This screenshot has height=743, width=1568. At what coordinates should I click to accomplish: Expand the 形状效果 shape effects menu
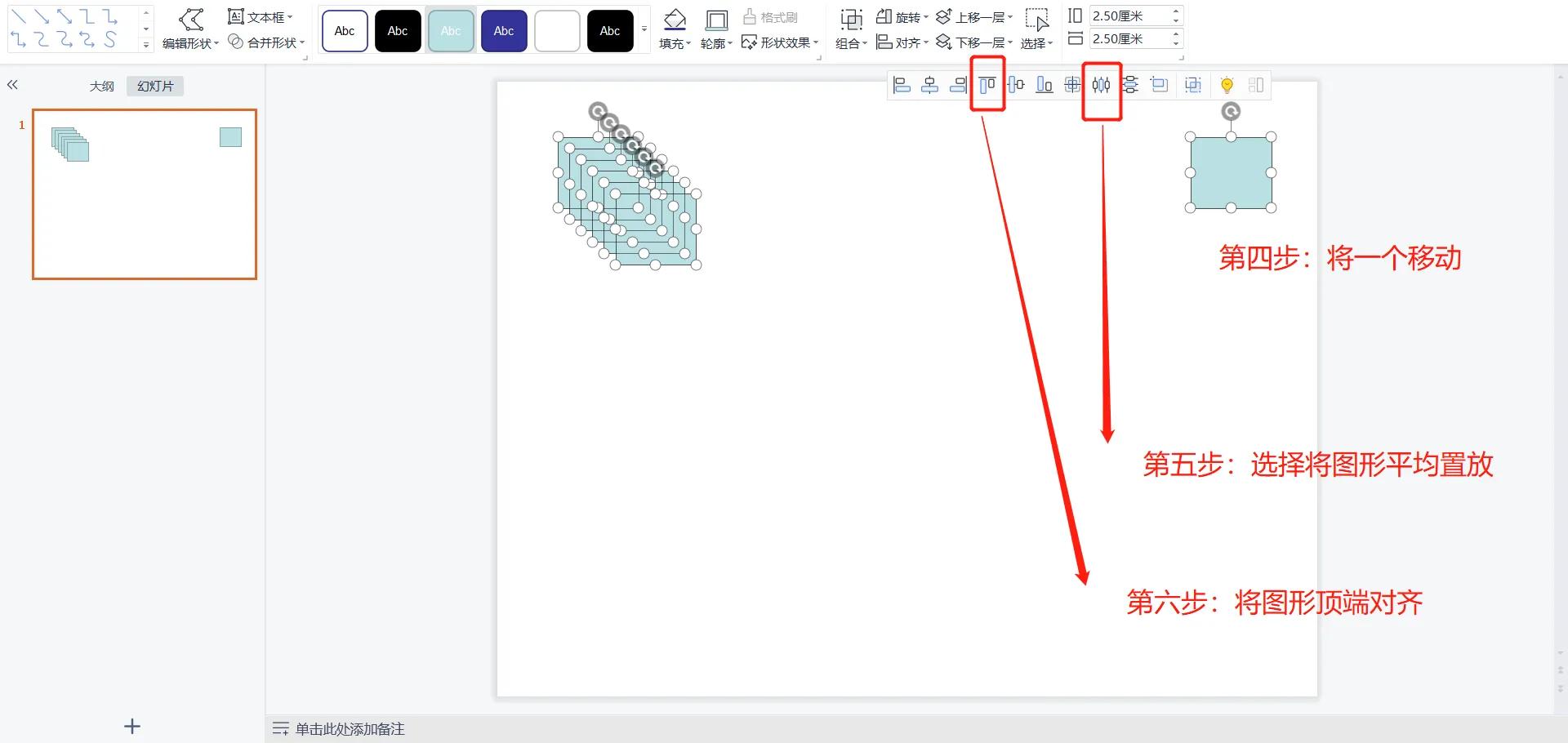(779, 42)
